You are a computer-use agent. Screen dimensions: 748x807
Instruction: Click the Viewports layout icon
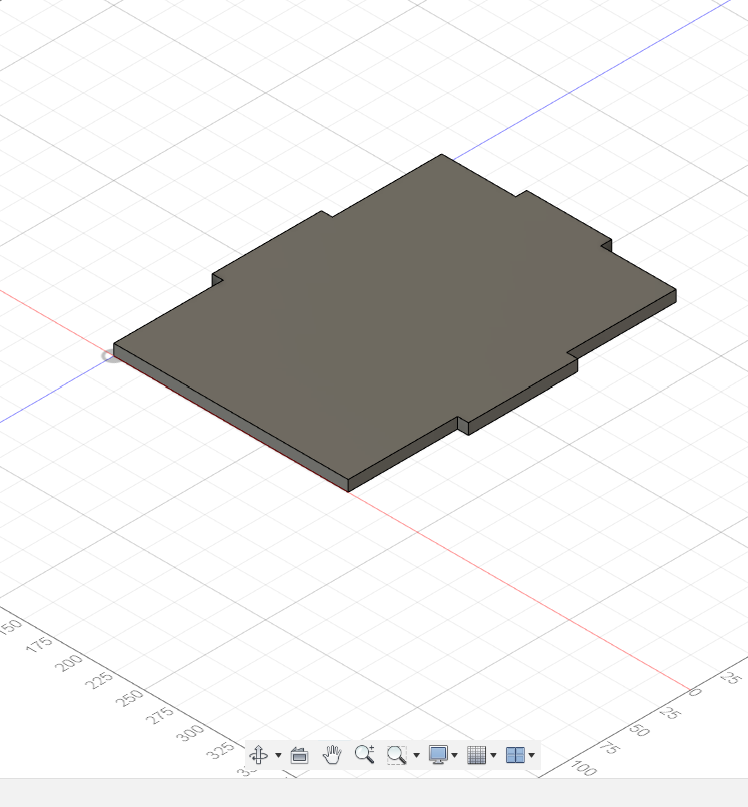tap(515, 755)
